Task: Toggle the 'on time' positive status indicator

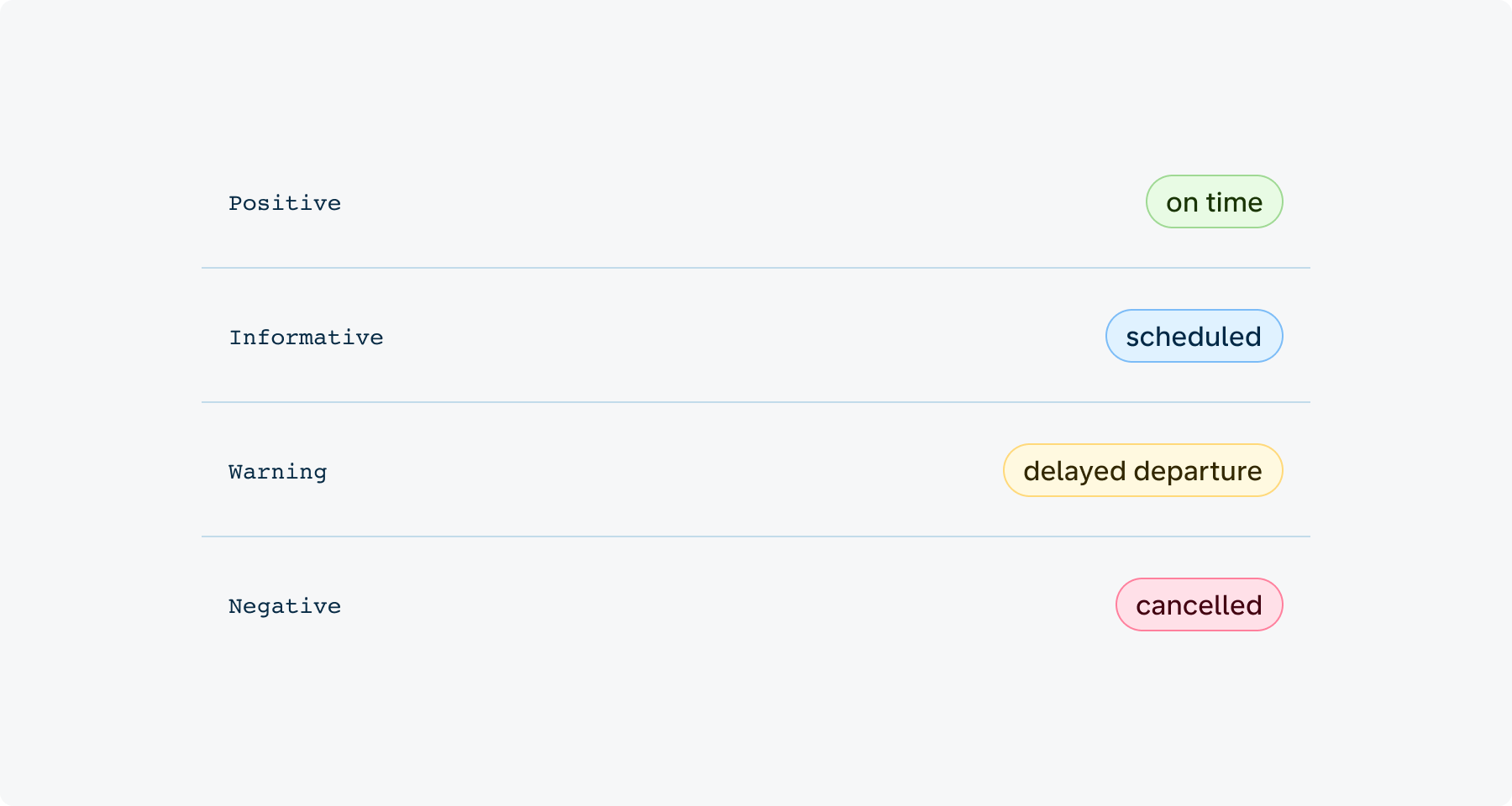Action: coord(1213,201)
